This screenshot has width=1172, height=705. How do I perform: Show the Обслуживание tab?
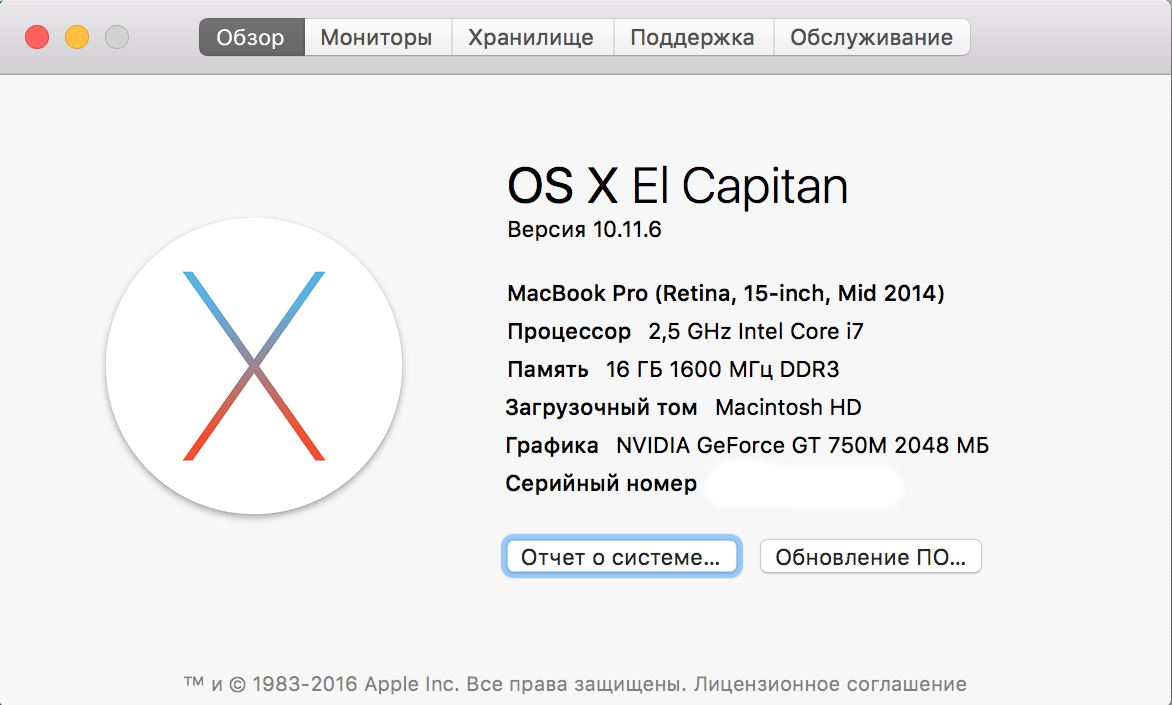coord(871,38)
